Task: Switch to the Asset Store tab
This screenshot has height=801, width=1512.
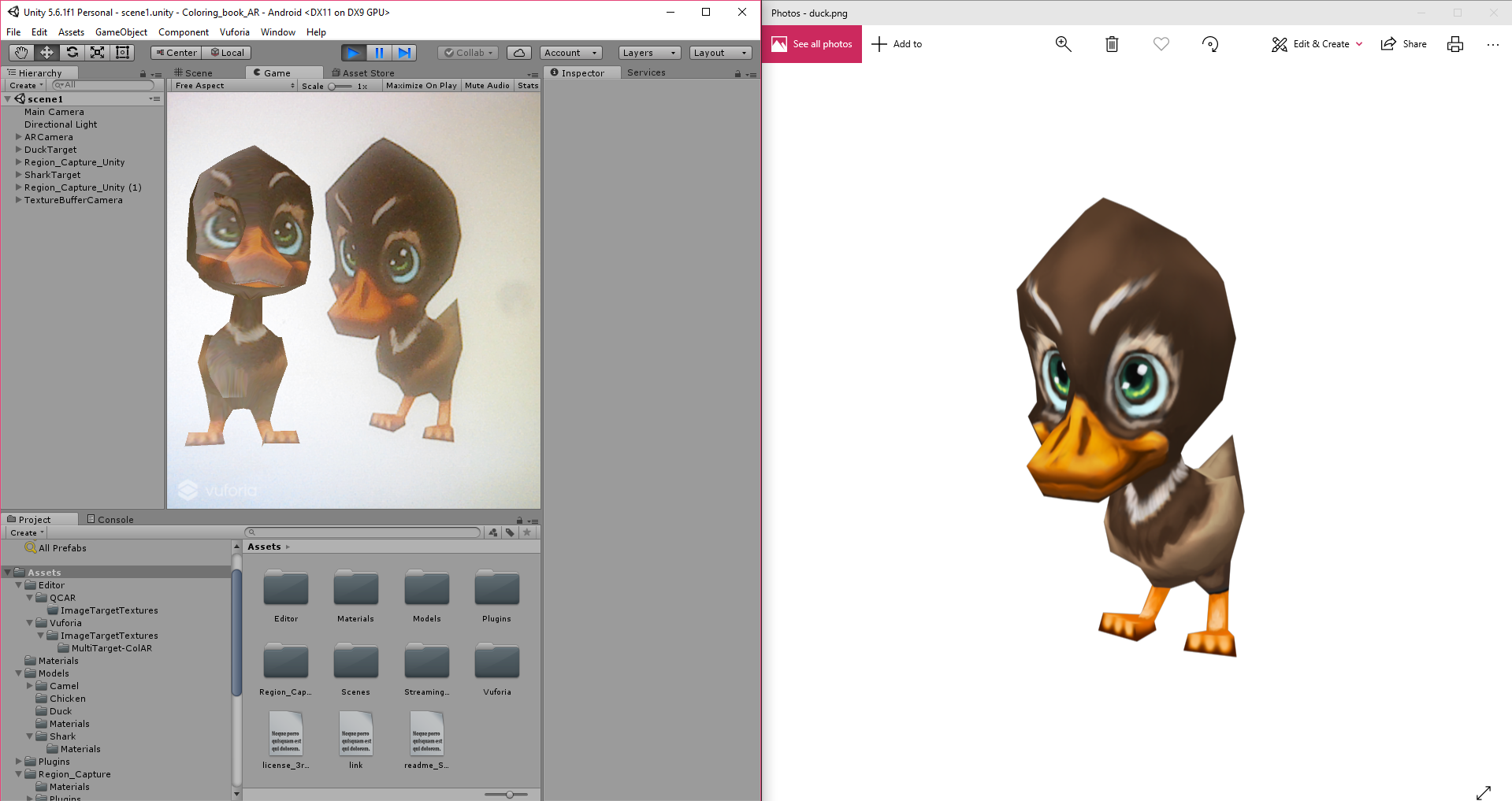Action: point(363,73)
